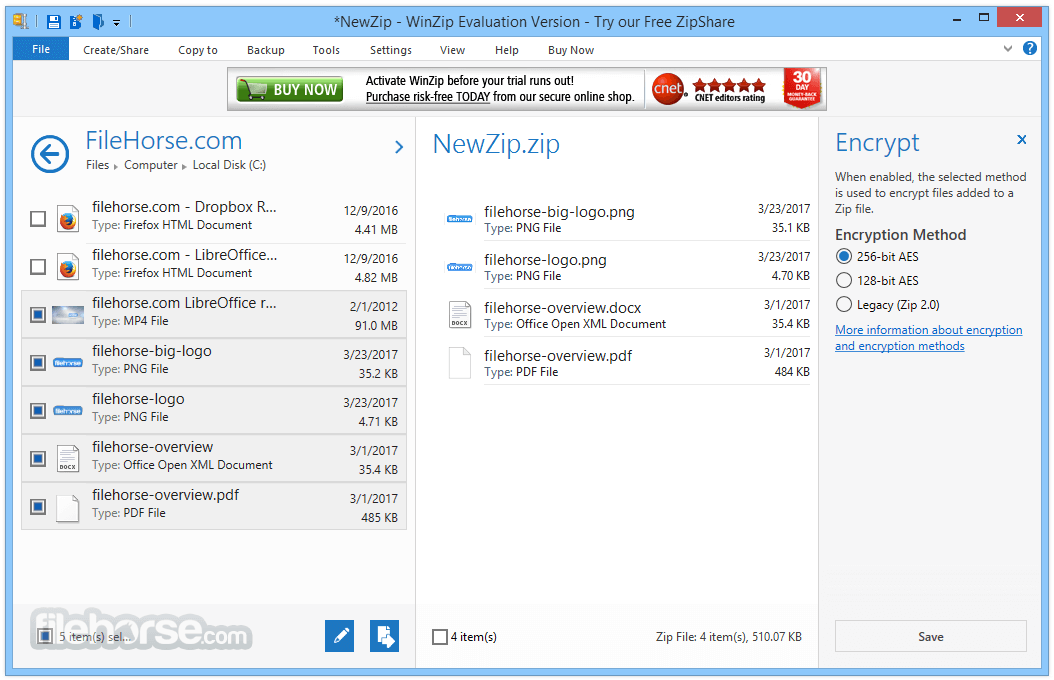Click the third blue quick access icon
The width and height of the screenshot is (1054, 680).
(98, 22)
